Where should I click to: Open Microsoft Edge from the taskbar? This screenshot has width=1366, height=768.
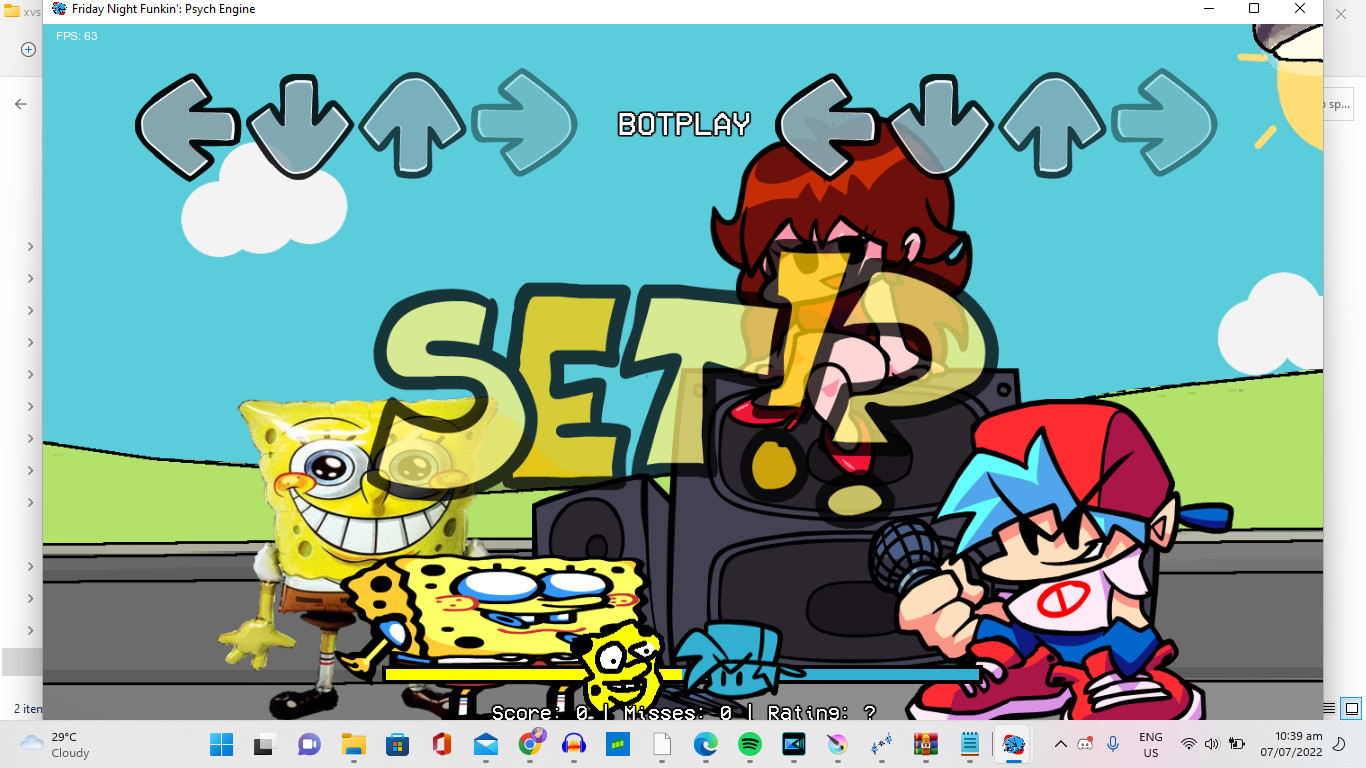706,744
